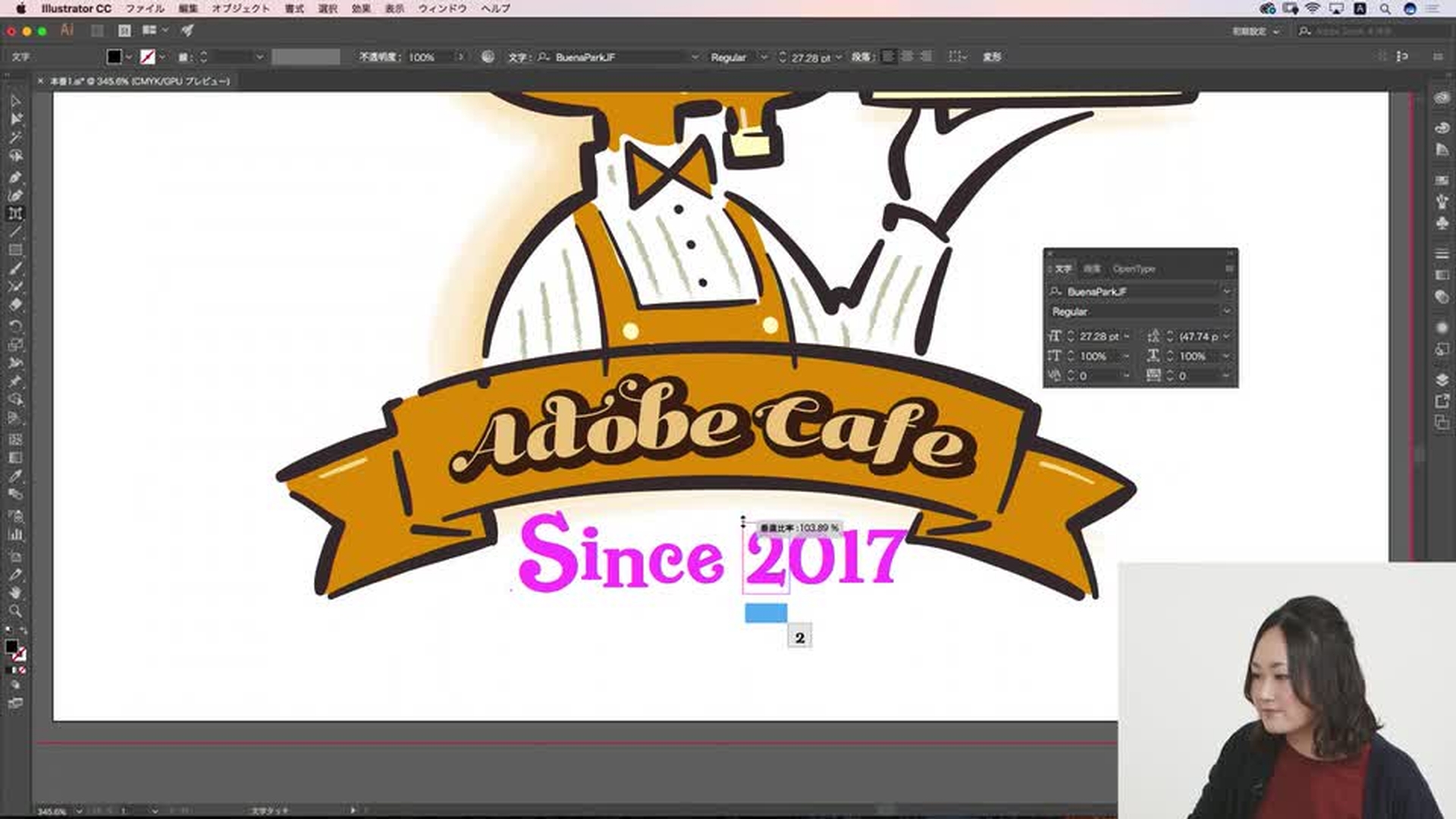
Task: Open the Layers panel icon
Action: (1442, 379)
